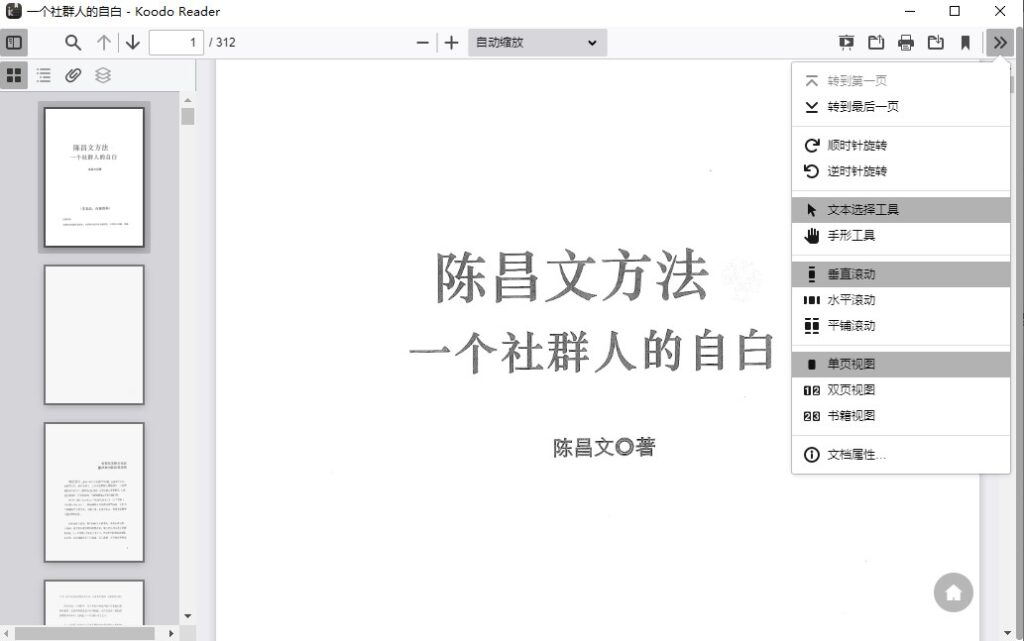Open the search magnifier tool
1024x641 pixels.
(72, 43)
